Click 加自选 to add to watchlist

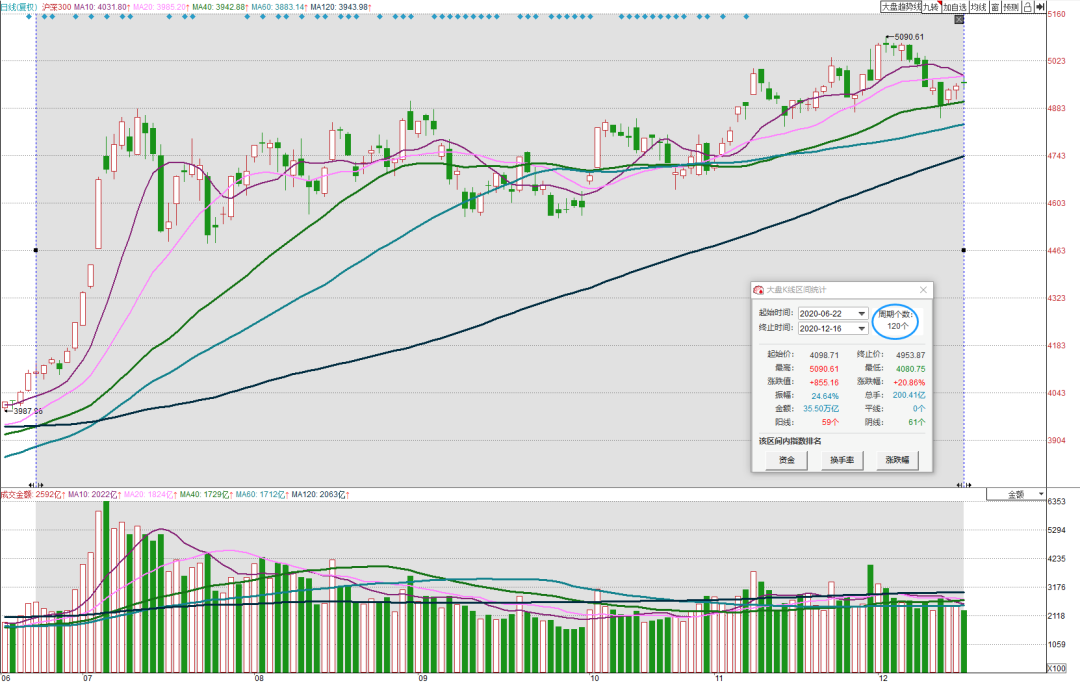(x=955, y=7)
